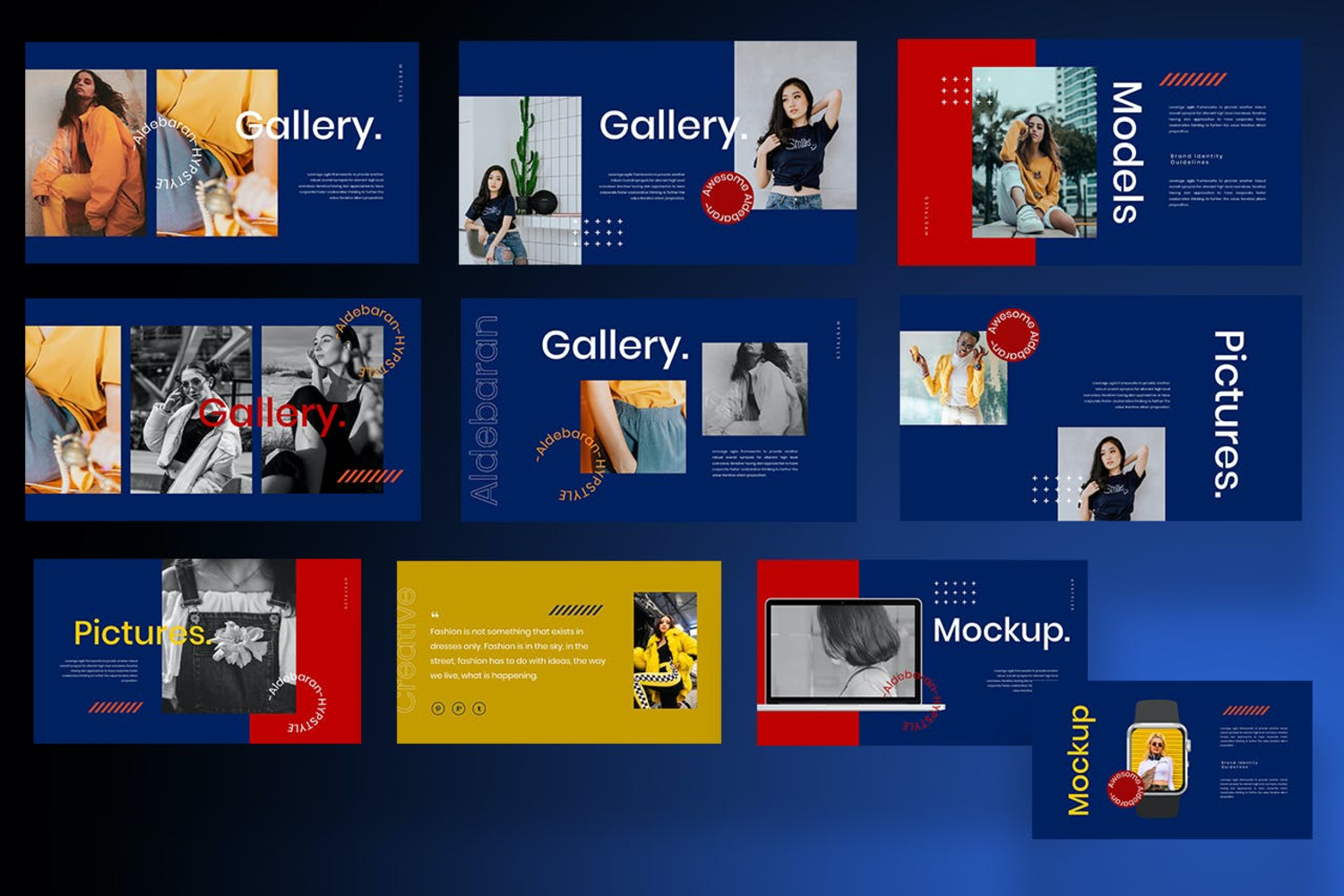Viewport: 1344px width, 896px height.
Task: Click the red Awesome Aldebaran badge on the Pictures slide
Action: [x=1013, y=333]
